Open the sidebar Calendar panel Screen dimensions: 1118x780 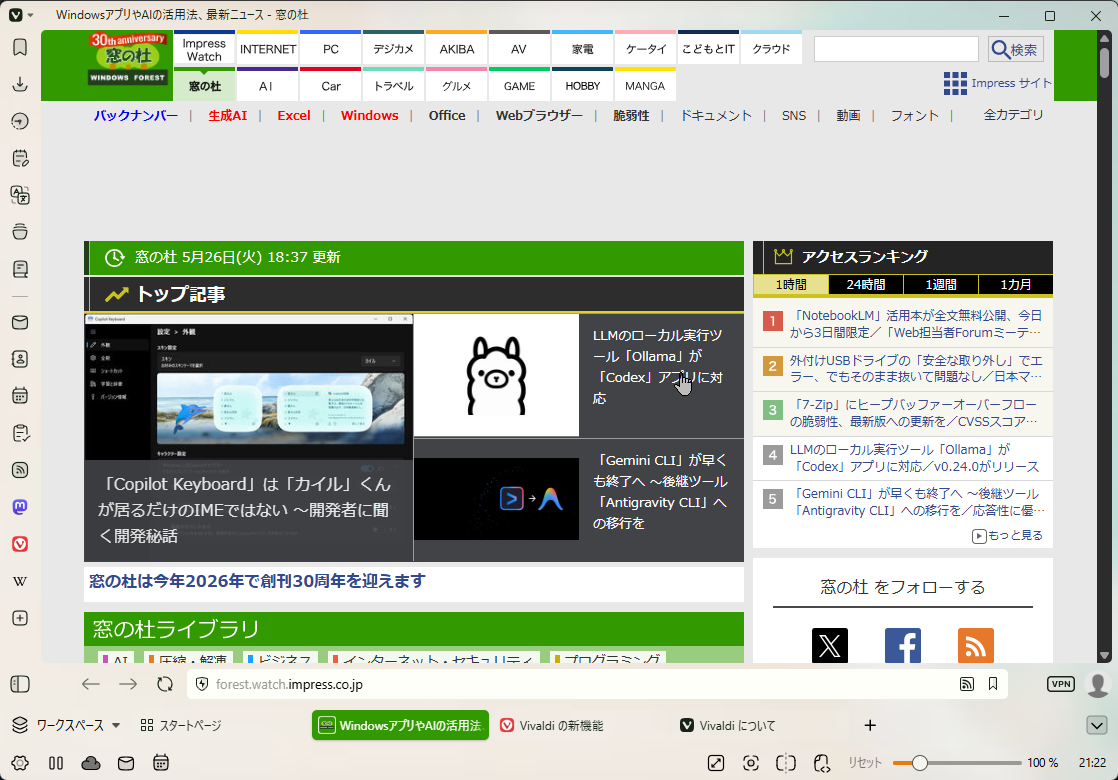20,396
